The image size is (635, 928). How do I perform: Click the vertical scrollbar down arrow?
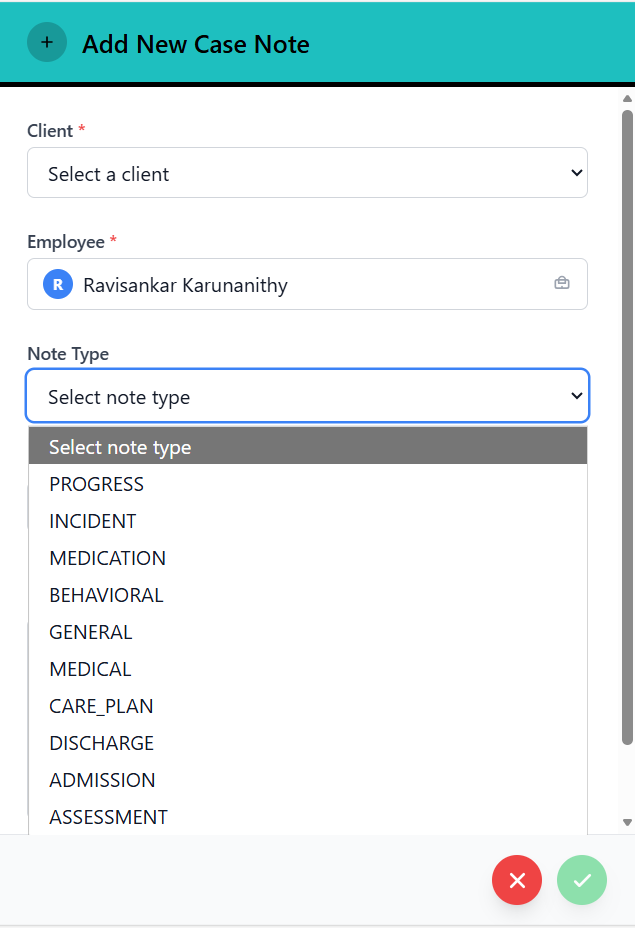pyautogui.click(x=627, y=822)
